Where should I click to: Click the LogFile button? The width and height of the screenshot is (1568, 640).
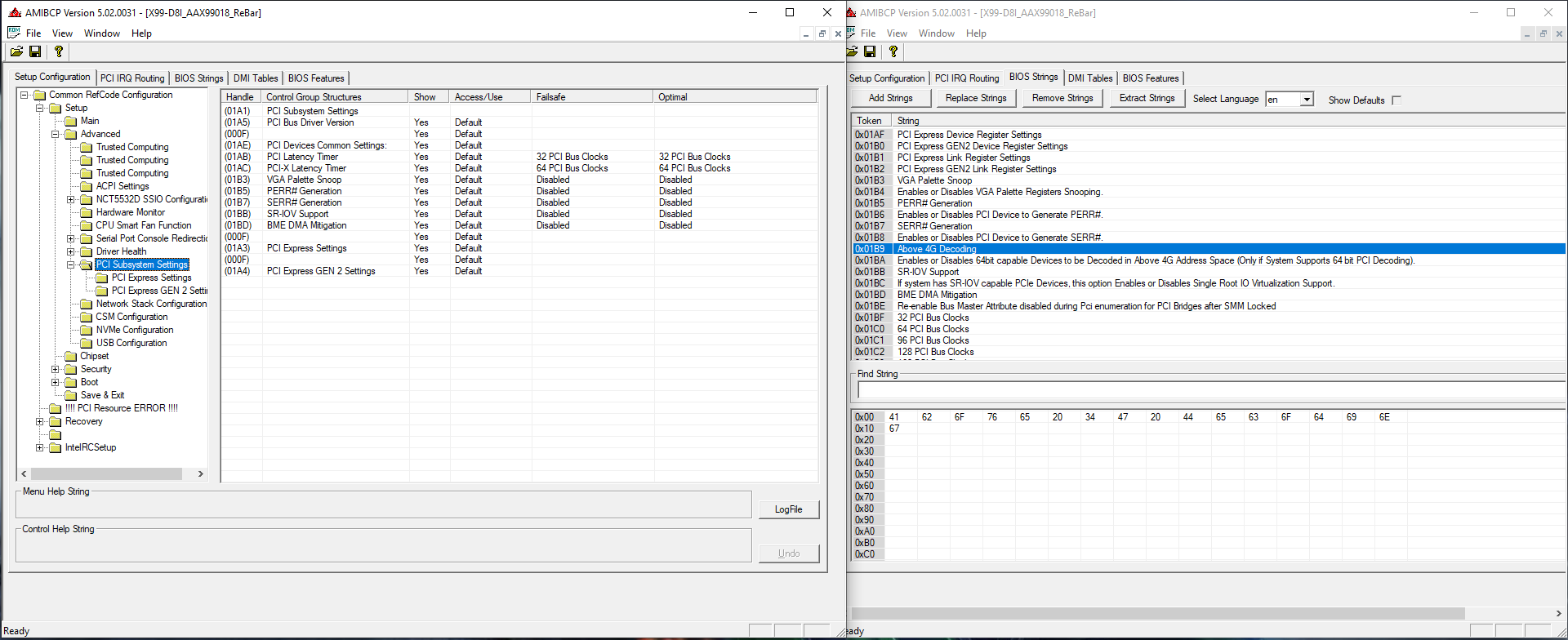[x=788, y=509]
